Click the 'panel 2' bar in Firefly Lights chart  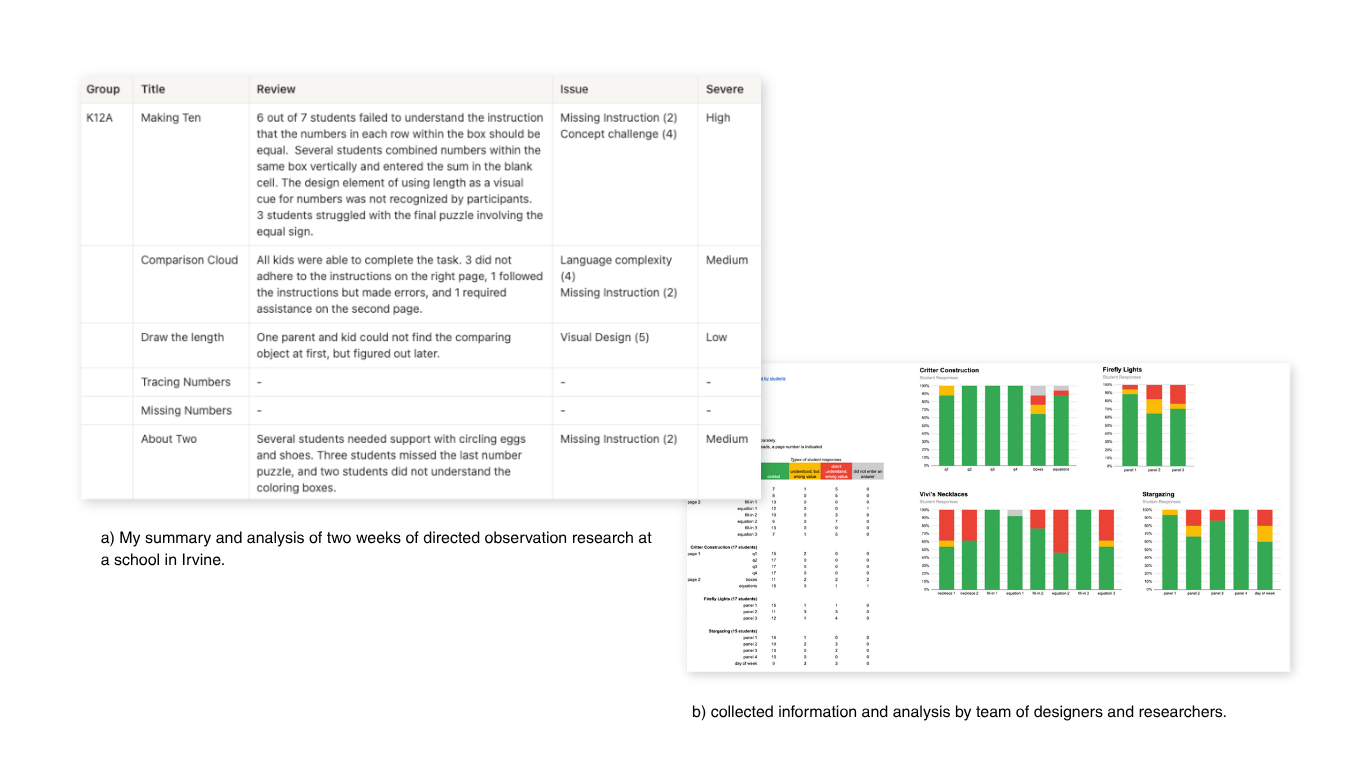(1154, 426)
